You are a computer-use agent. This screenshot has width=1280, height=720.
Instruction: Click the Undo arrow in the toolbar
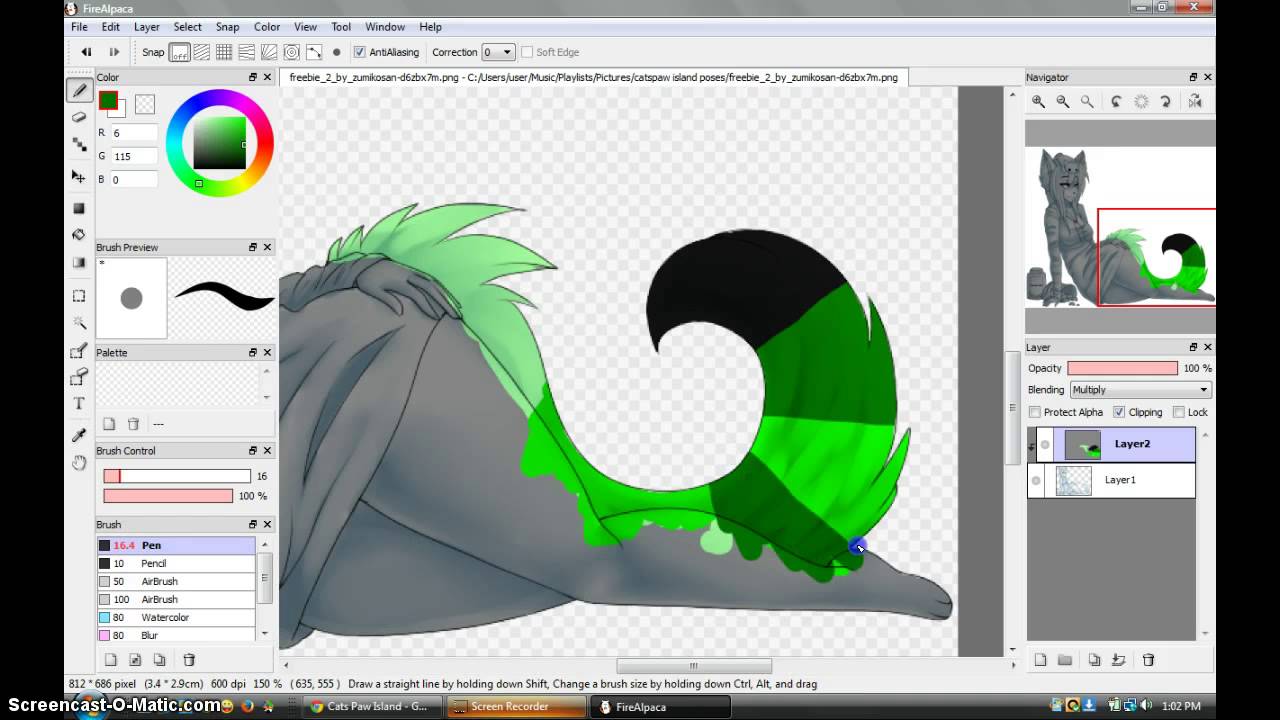(x=86, y=52)
